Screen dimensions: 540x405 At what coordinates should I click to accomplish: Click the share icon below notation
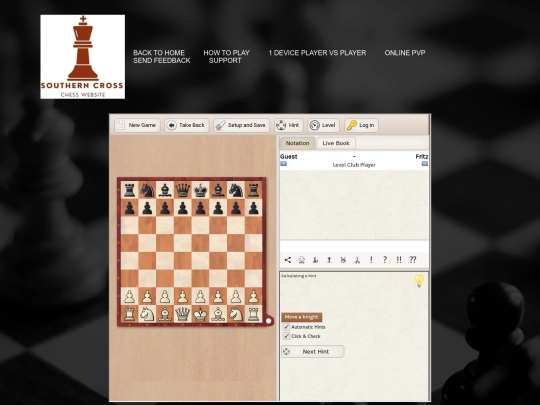point(288,260)
